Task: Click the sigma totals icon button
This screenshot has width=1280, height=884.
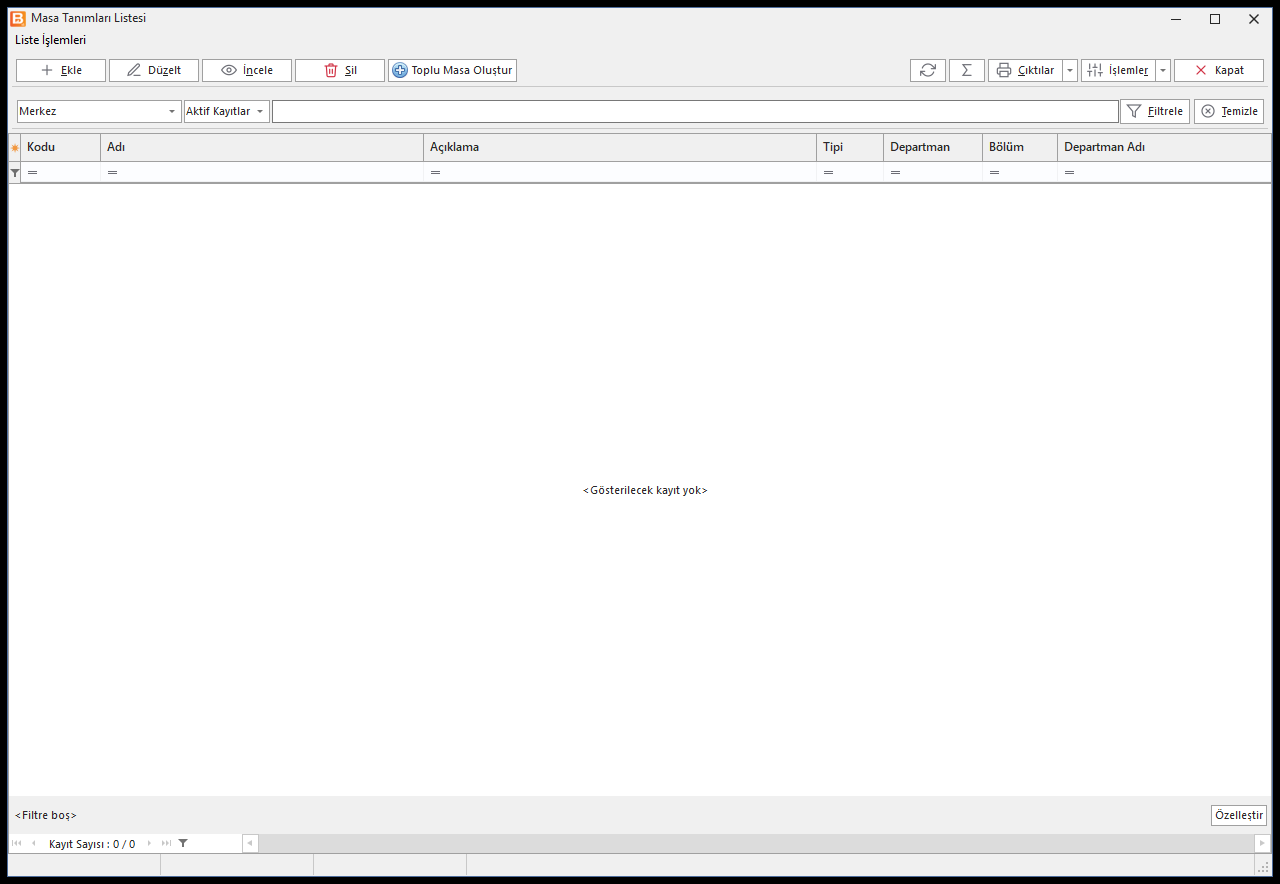Action: coord(966,70)
